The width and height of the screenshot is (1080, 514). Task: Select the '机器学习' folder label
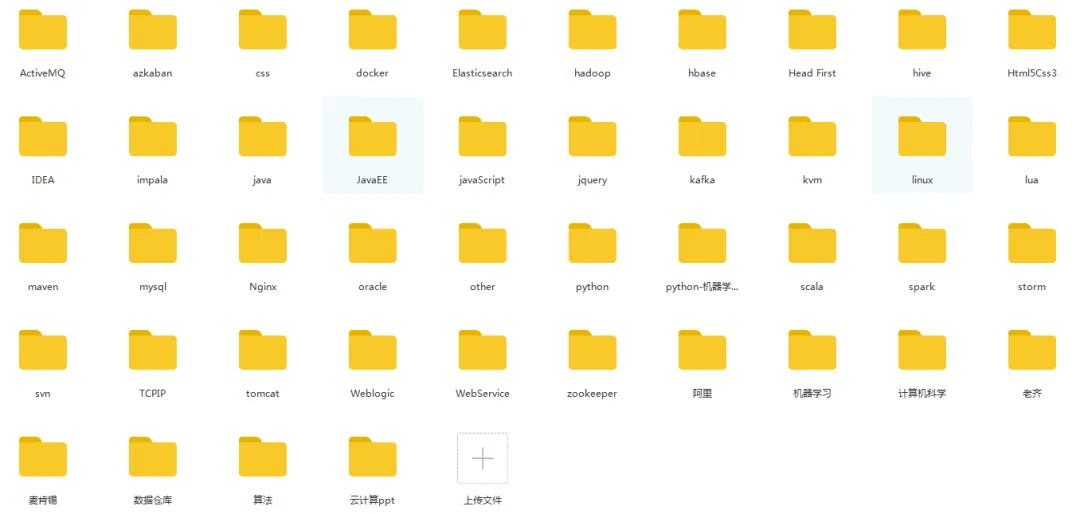click(x=812, y=393)
